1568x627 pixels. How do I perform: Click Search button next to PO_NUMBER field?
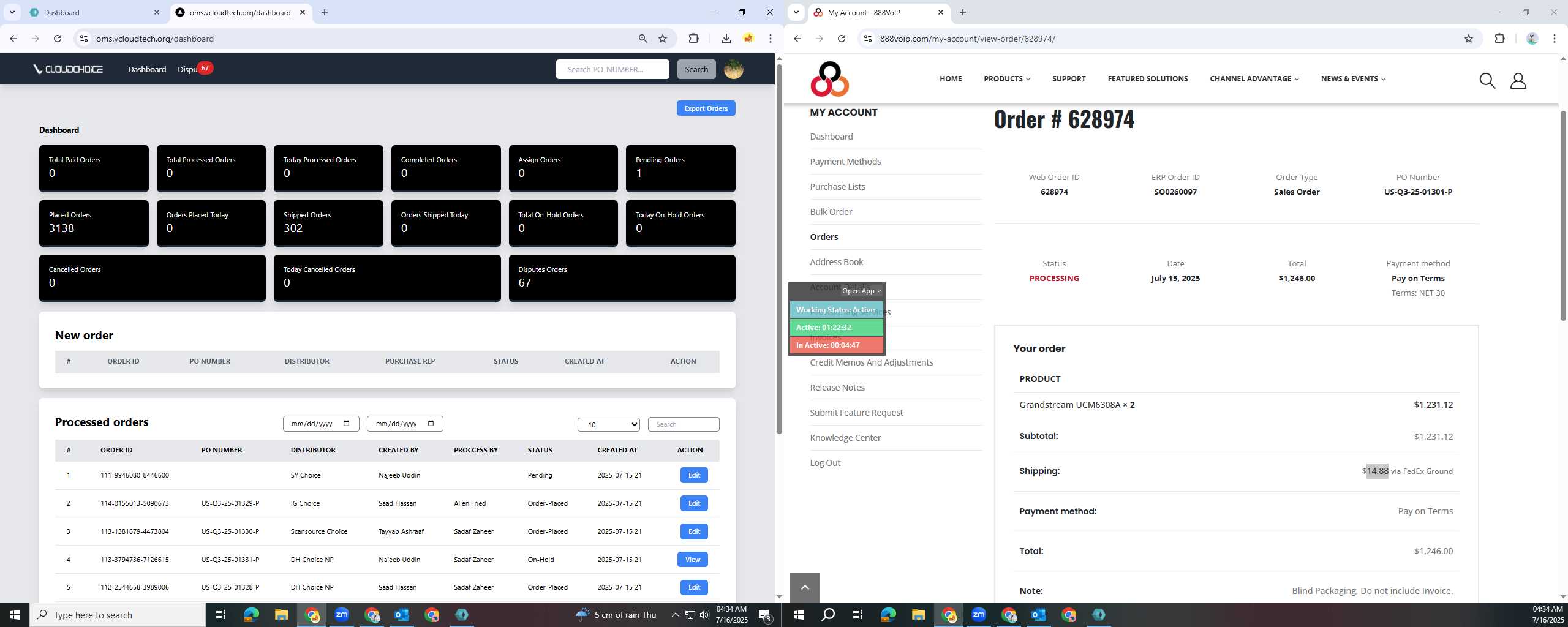click(x=696, y=69)
